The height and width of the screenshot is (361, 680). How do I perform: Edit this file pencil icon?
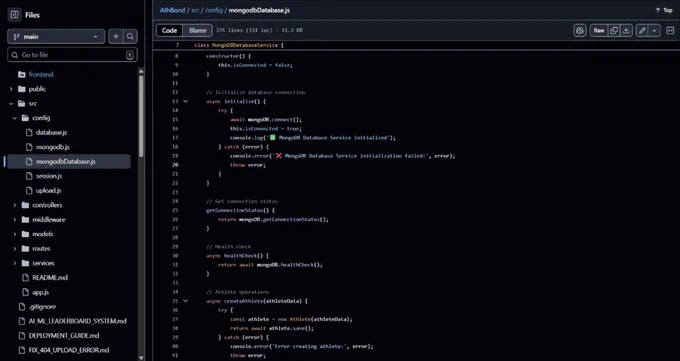[x=642, y=30]
